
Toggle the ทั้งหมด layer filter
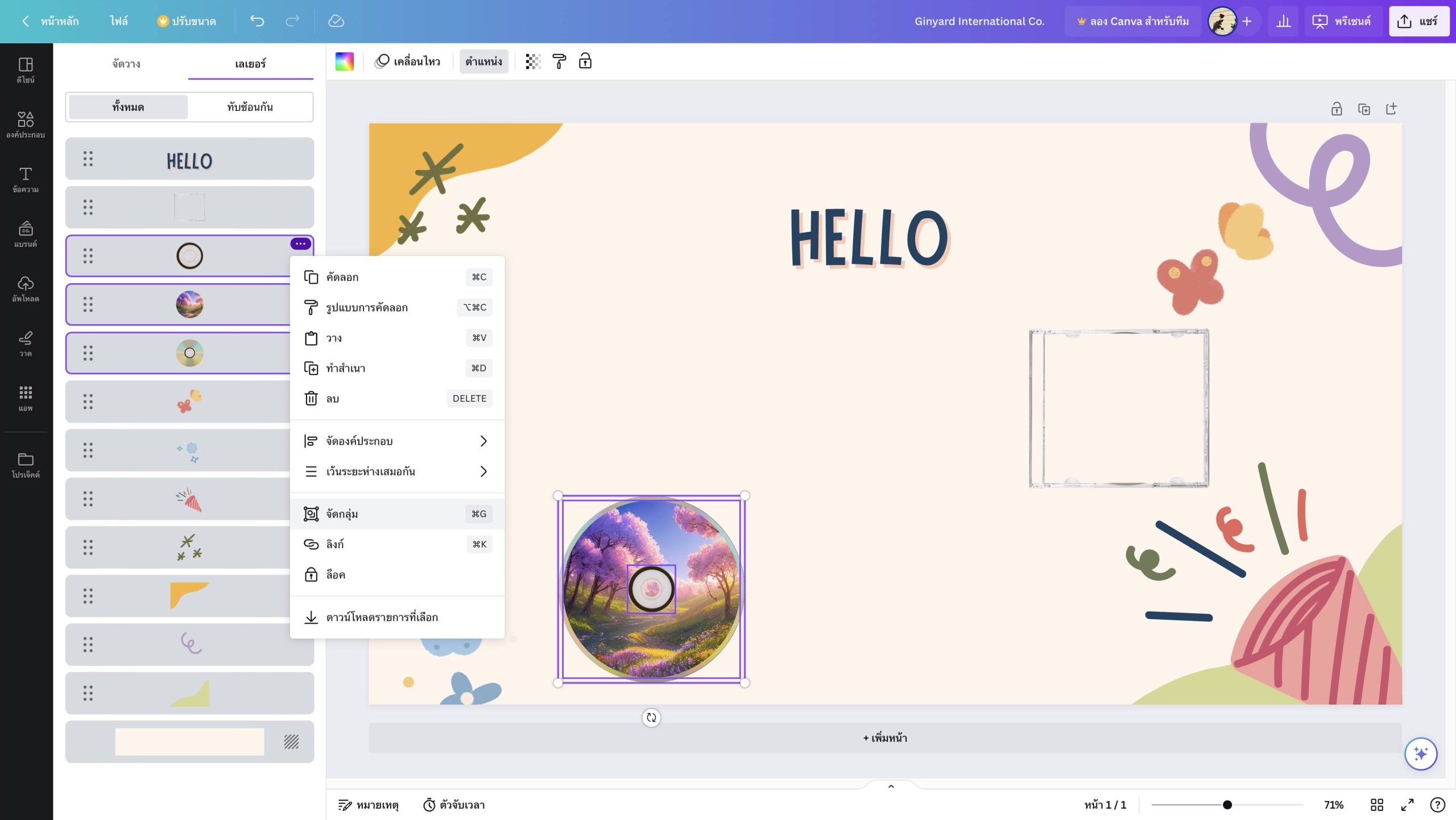[x=128, y=107]
